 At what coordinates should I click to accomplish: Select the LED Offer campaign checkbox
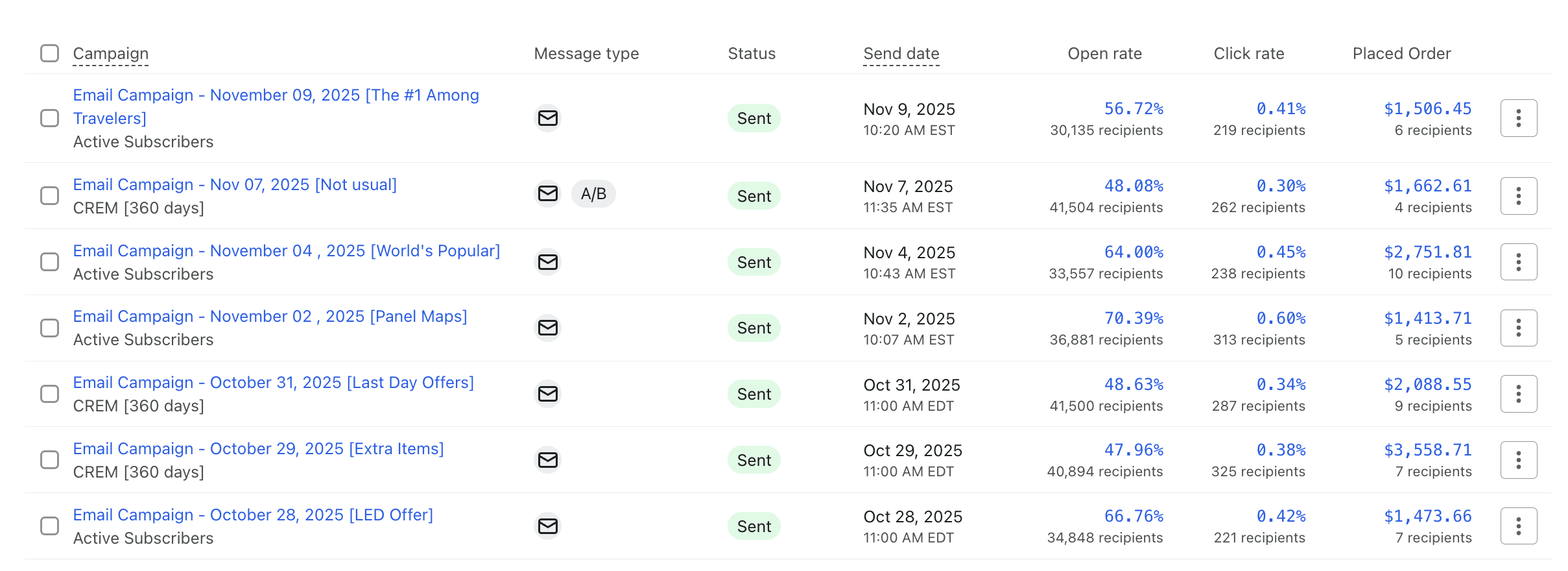[x=50, y=526]
